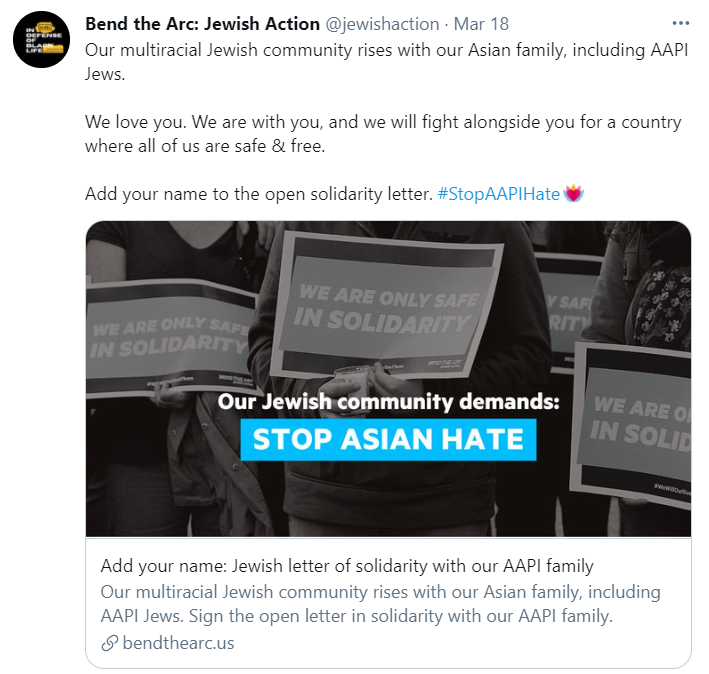Click the tweet's first paragraph about multiracial Jewish community

pyautogui.click(x=387, y=62)
